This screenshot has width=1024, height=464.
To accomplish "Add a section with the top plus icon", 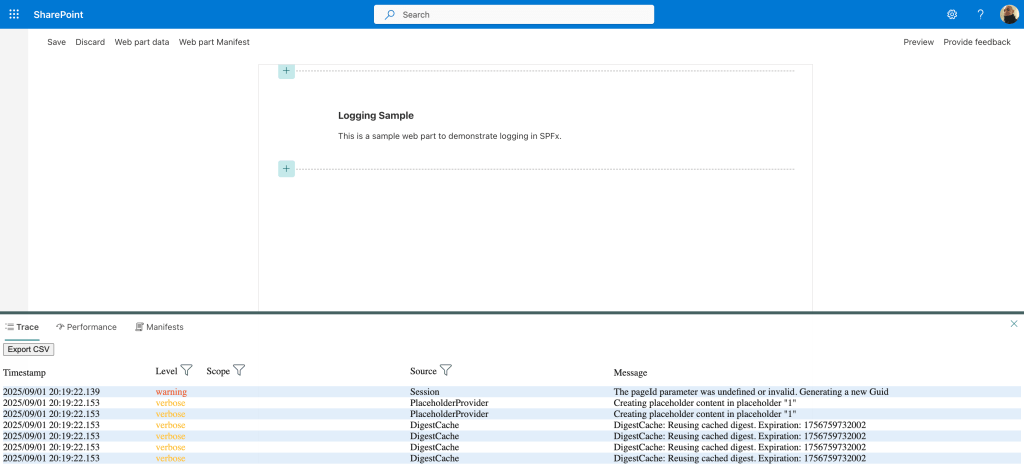I will [x=286, y=71].
